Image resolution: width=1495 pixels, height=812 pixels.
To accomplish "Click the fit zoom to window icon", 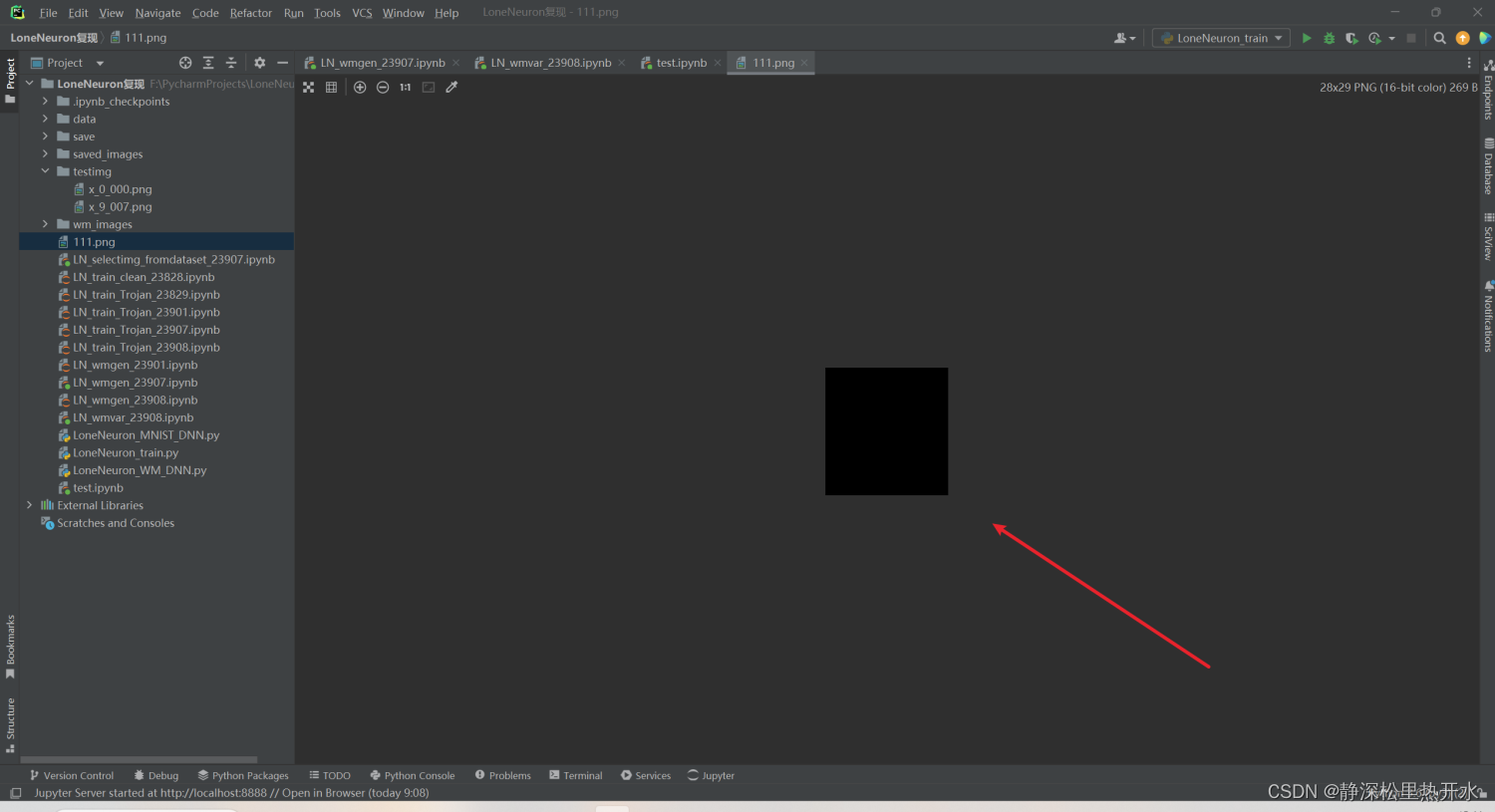I will pyautogui.click(x=429, y=88).
